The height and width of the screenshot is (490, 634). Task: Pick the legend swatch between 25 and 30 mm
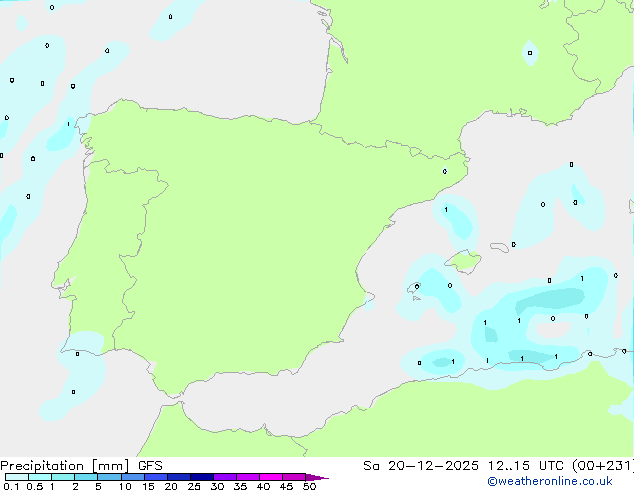pos(202,477)
